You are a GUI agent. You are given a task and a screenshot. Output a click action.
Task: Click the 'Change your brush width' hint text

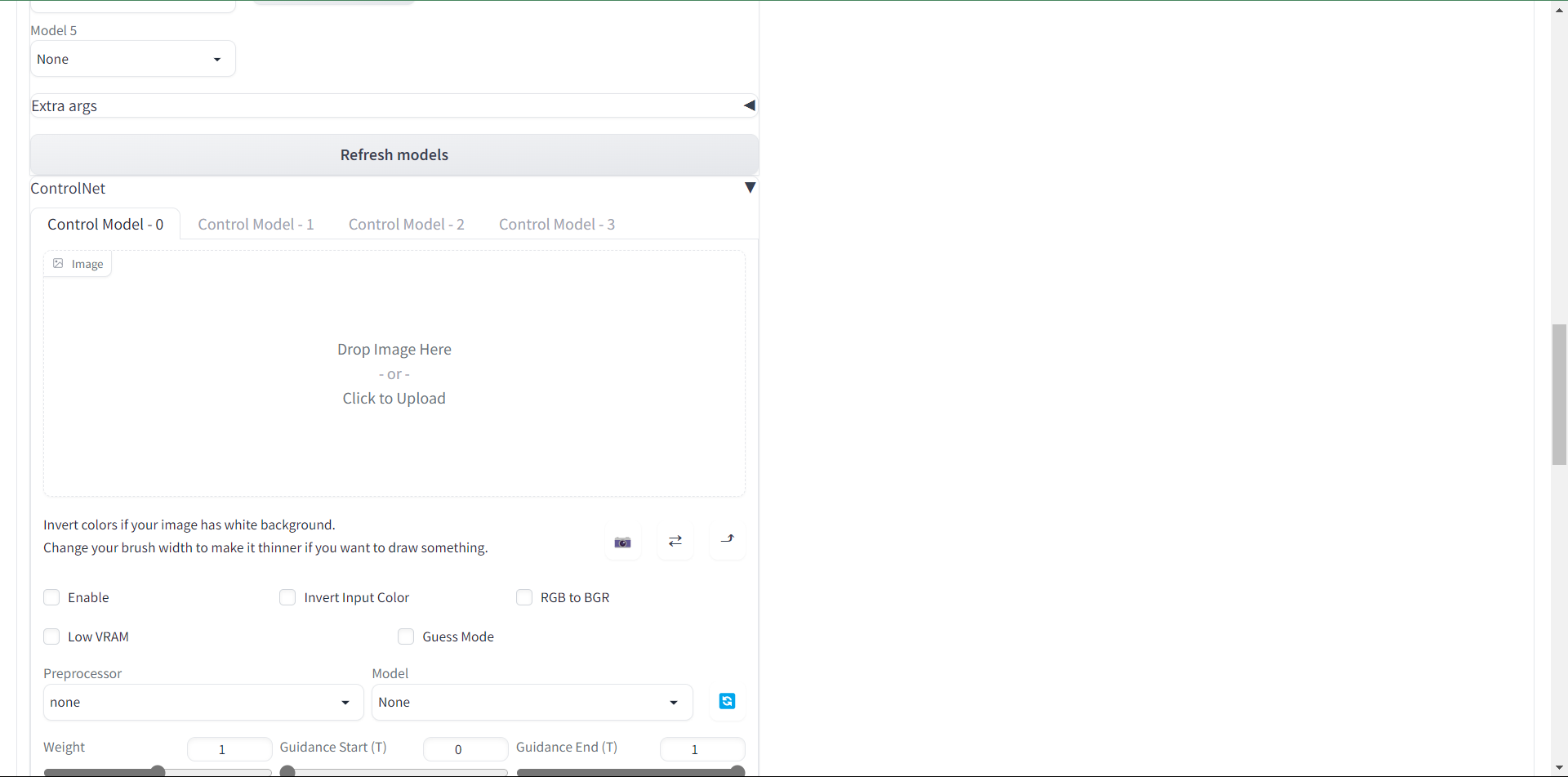click(x=265, y=547)
